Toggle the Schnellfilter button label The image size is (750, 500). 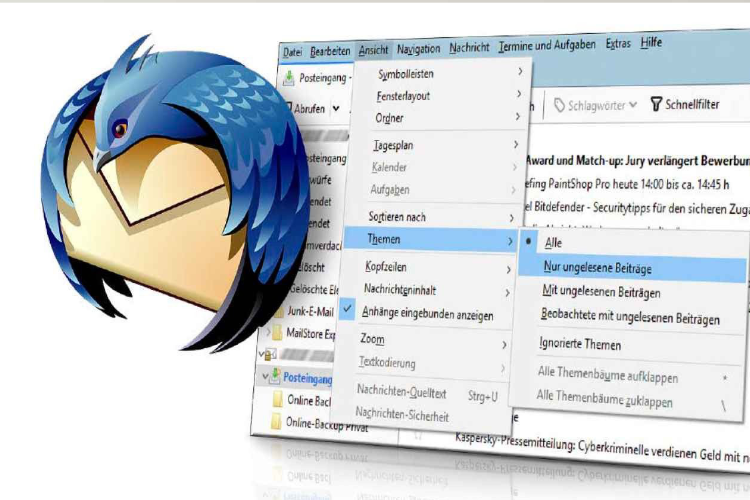coord(692,104)
